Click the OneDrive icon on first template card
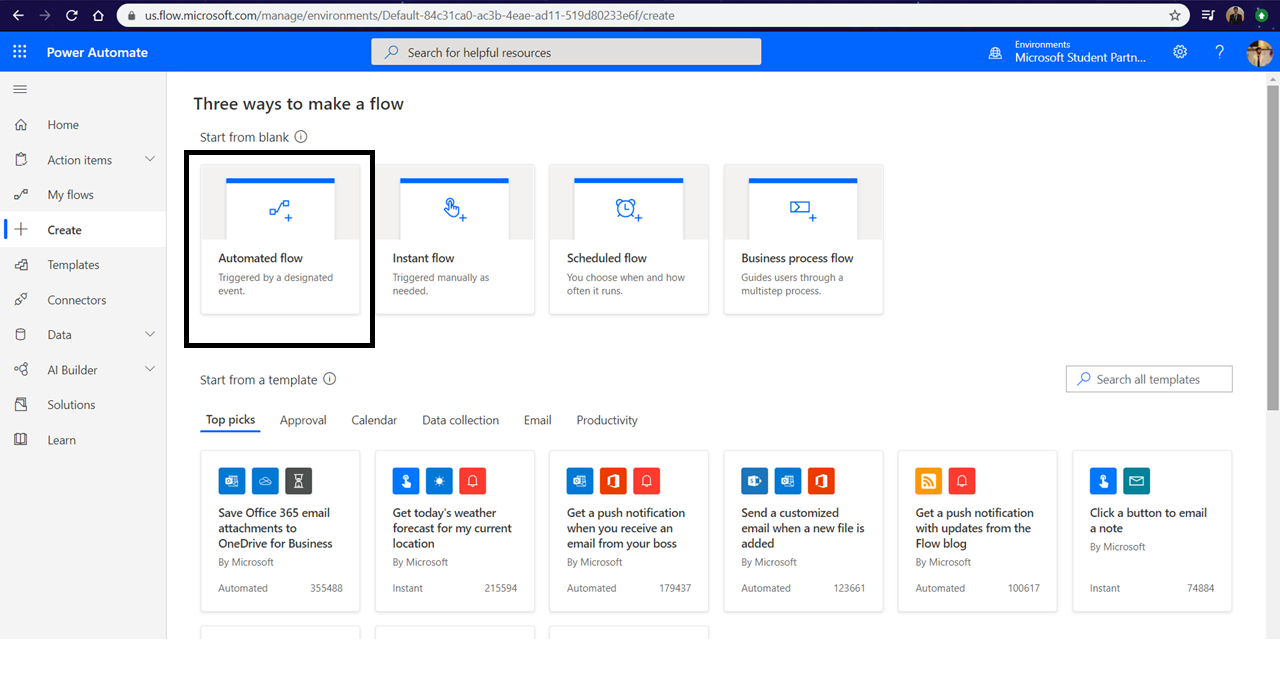Screen dimensions: 1280x689 click(x=265, y=481)
